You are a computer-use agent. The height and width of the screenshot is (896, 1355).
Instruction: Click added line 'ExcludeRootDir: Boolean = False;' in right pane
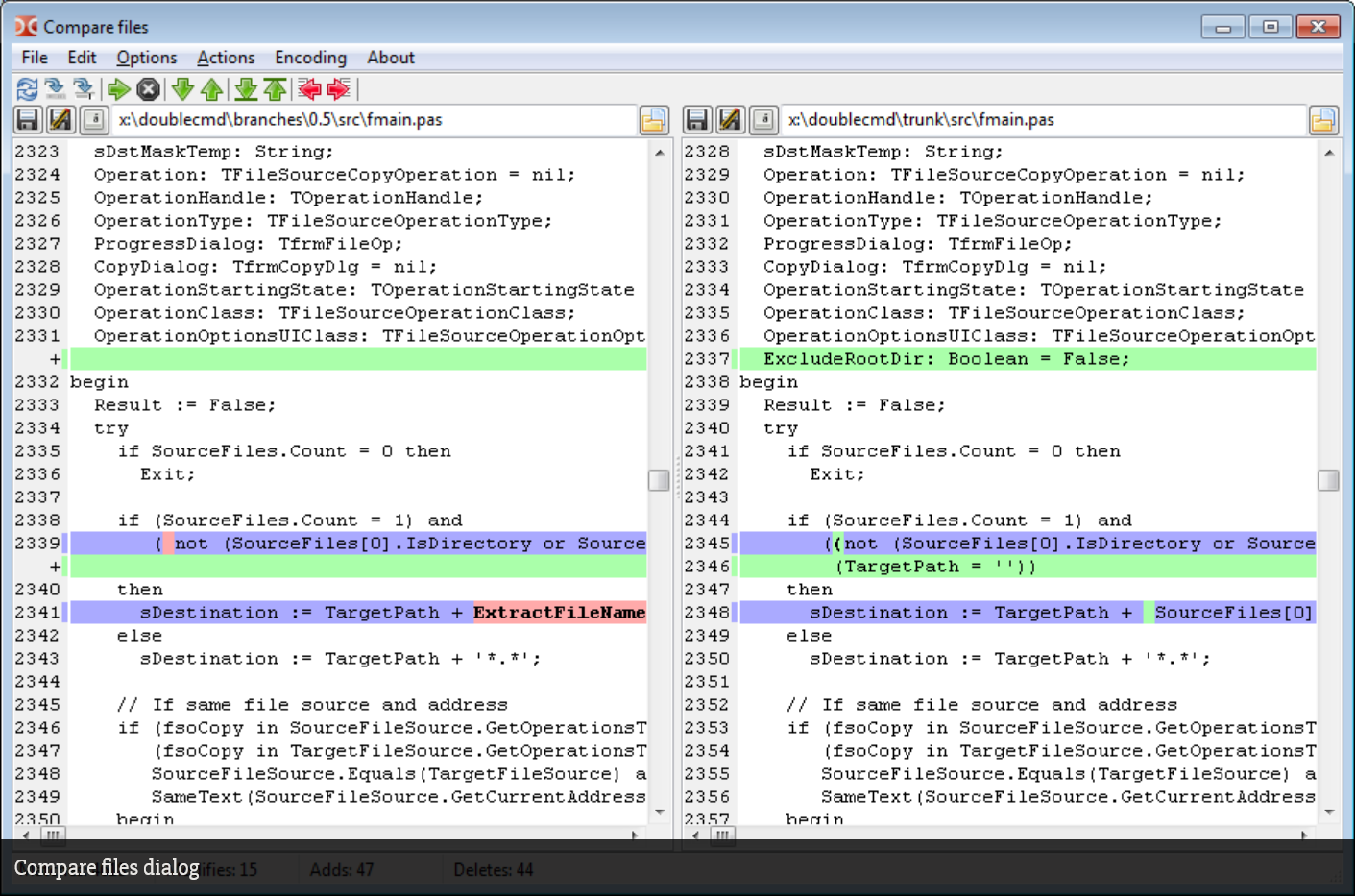(947, 359)
